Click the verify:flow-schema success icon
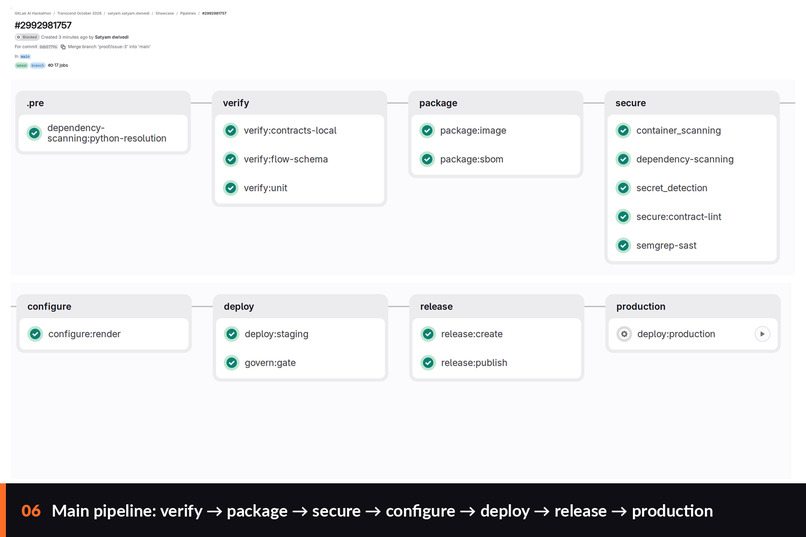806x537 pixels. 231,159
